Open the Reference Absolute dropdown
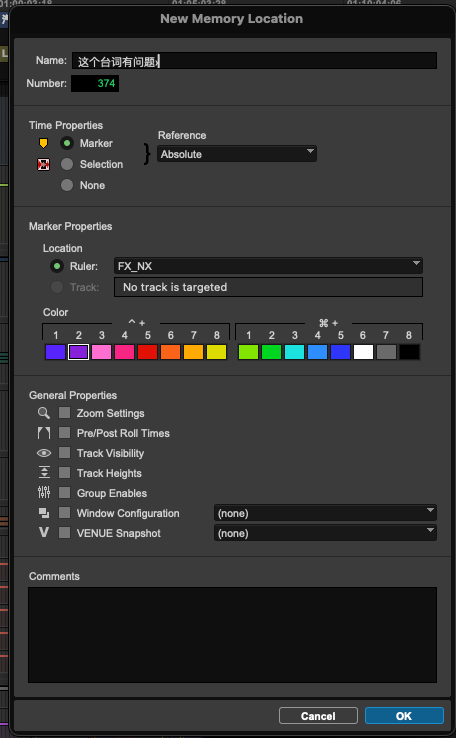Screen dimensions: 456x738 (x=237, y=154)
